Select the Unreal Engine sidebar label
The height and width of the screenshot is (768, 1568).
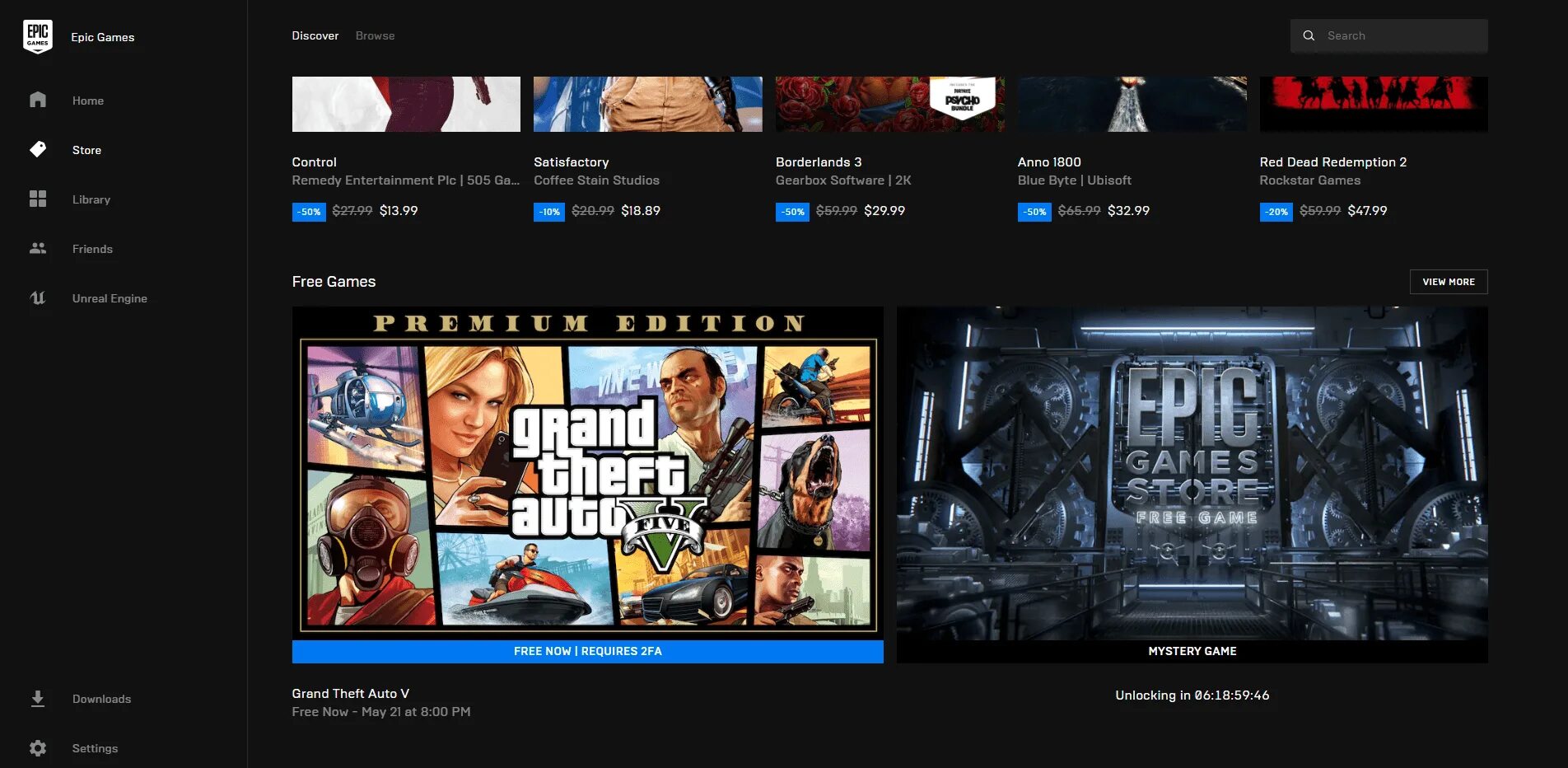[110, 298]
